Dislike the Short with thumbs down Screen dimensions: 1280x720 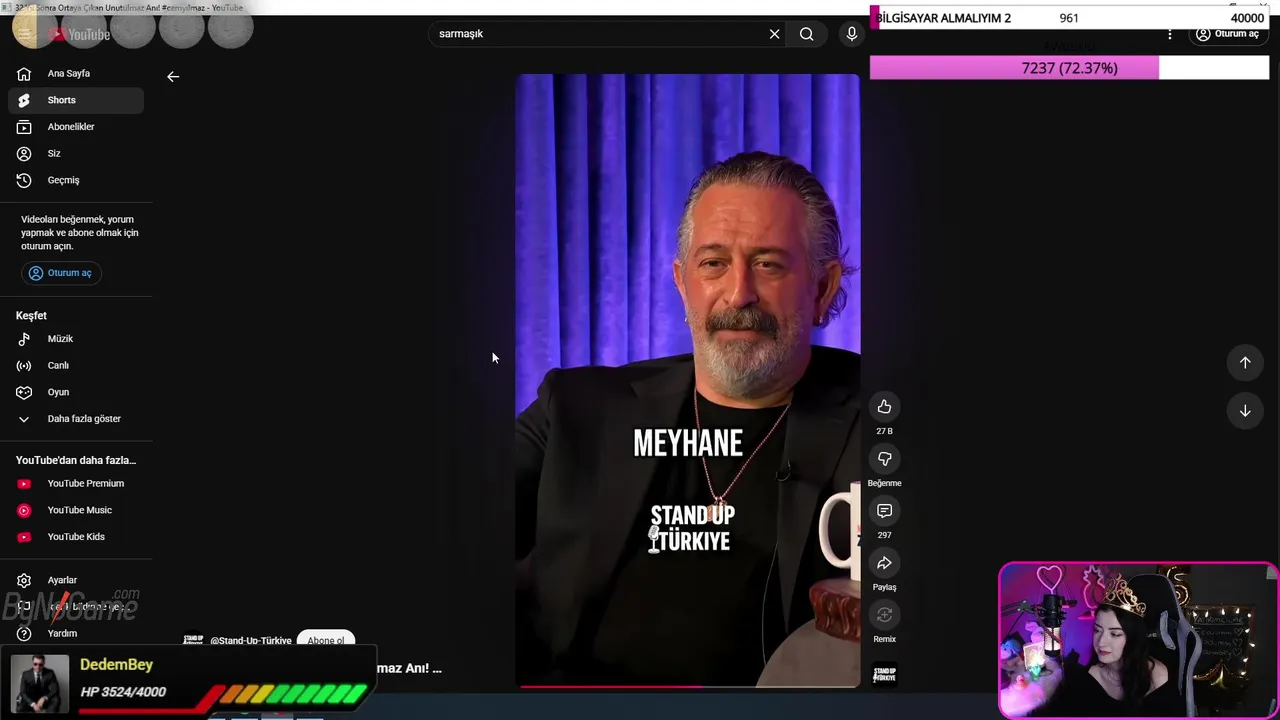tap(884, 459)
